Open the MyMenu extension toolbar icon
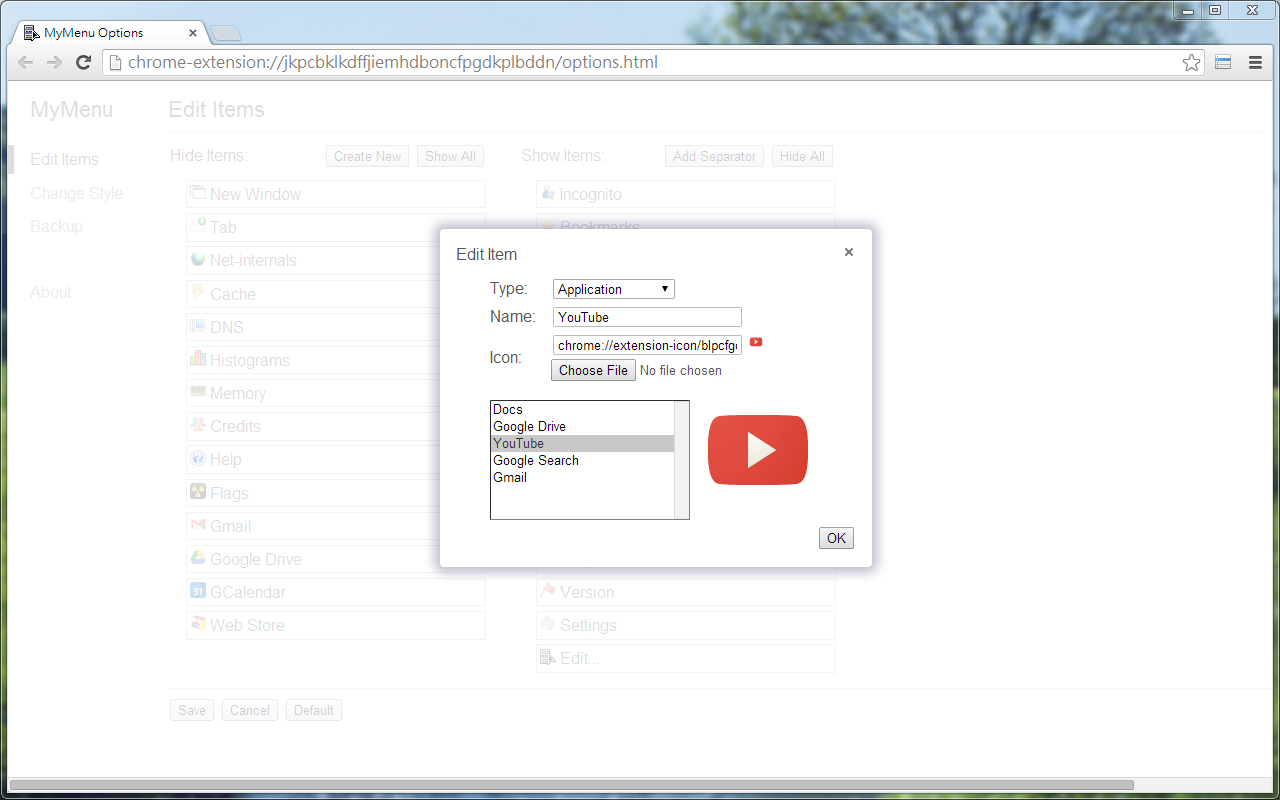The height and width of the screenshot is (800, 1280). 1222,62
